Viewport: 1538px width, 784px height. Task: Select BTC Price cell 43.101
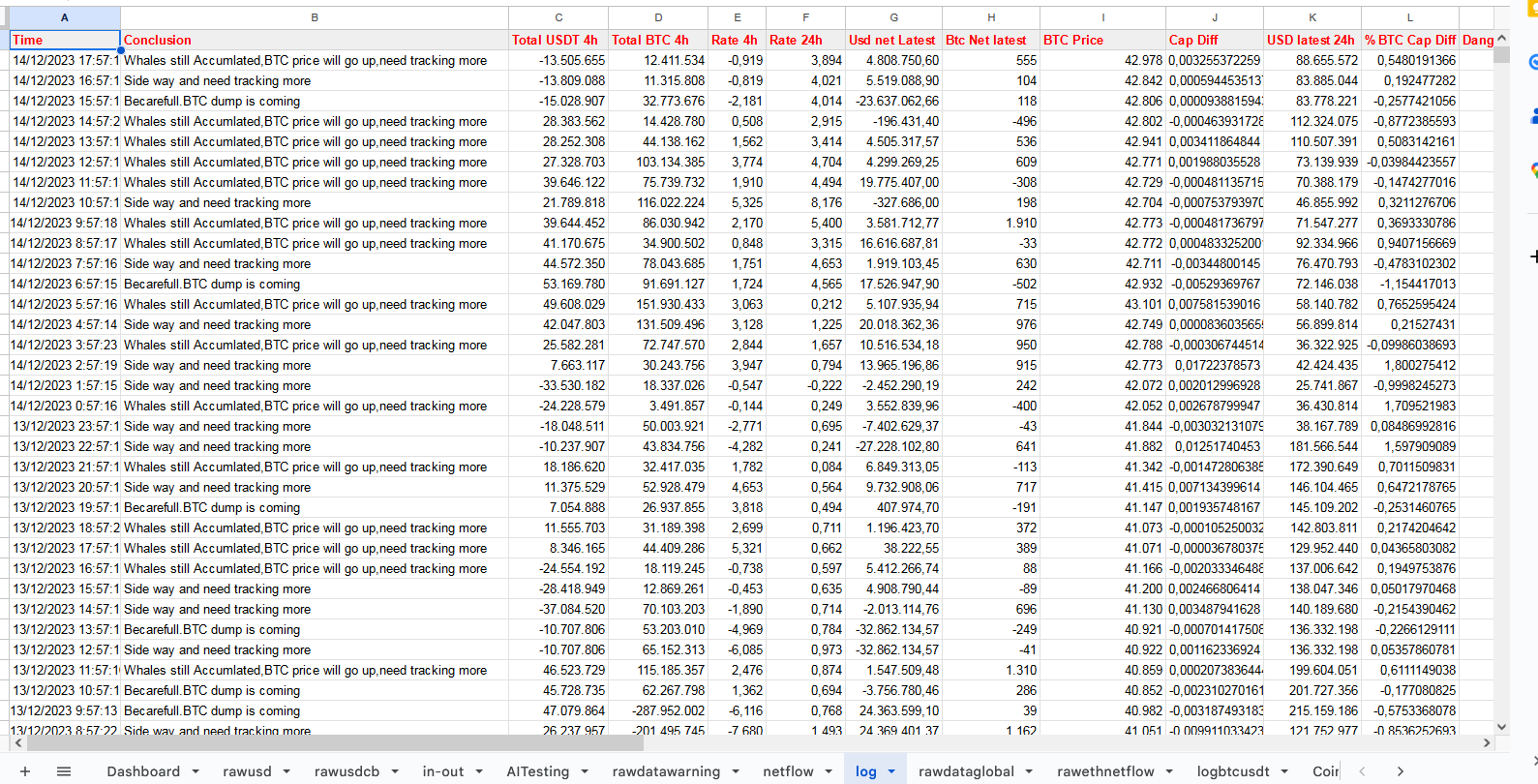[x=1102, y=304]
